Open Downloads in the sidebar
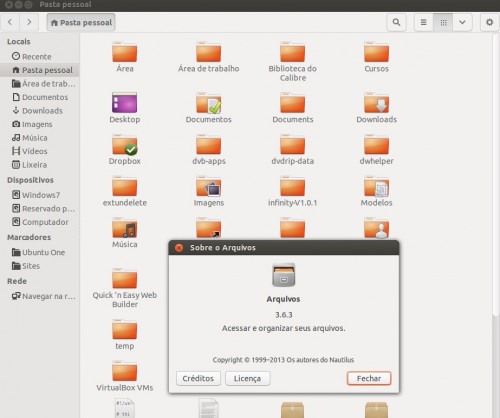 point(40,111)
